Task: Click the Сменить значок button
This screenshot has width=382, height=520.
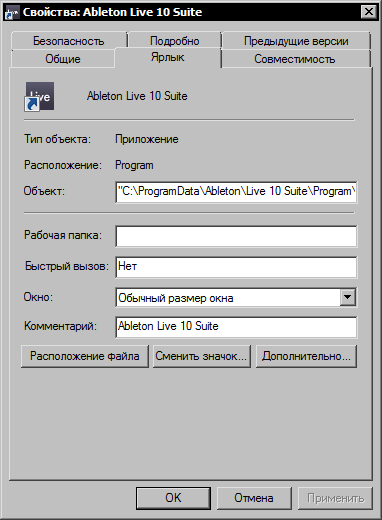Action: pos(201,356)
